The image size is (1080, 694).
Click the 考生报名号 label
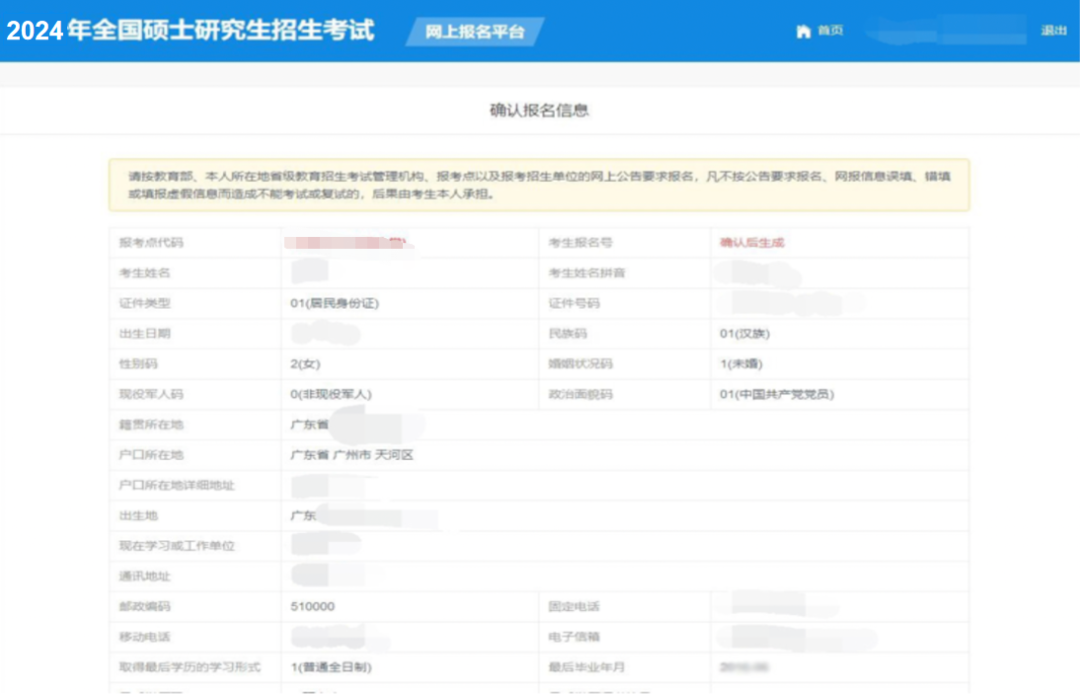581,242
